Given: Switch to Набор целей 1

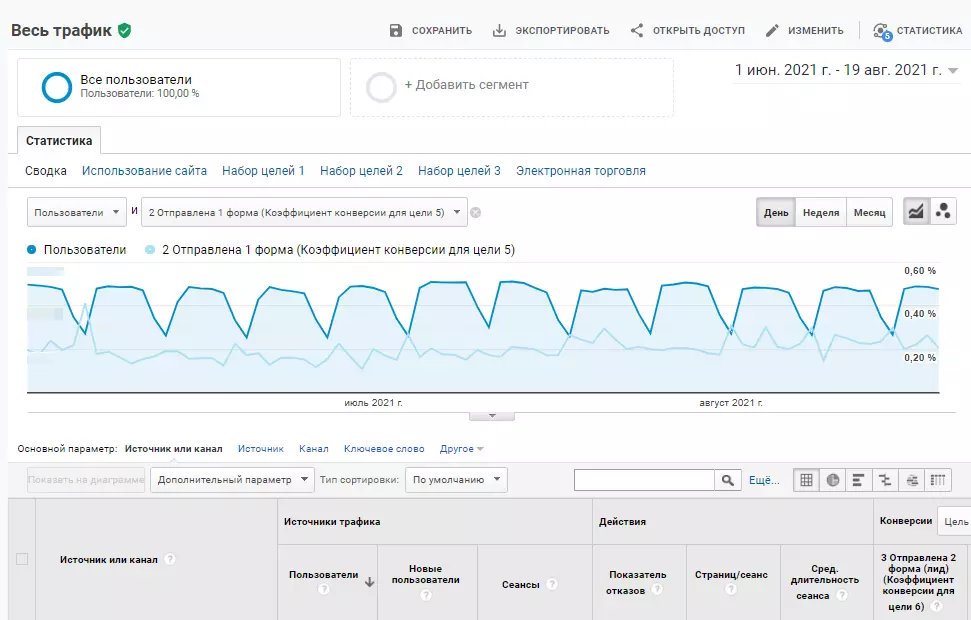Looking at the screenshot, I should click(263, 171).
